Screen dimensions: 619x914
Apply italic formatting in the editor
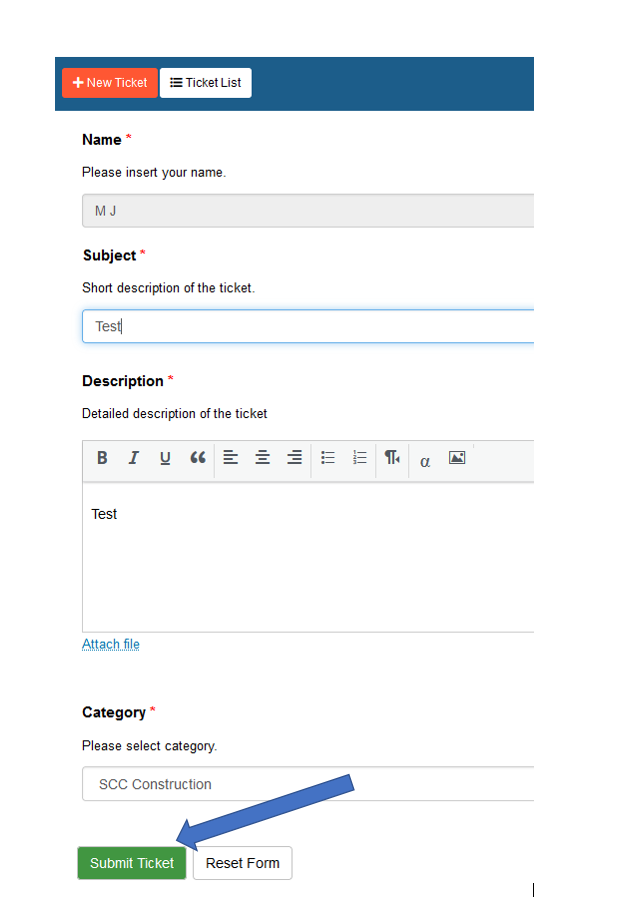coord(133,458)
